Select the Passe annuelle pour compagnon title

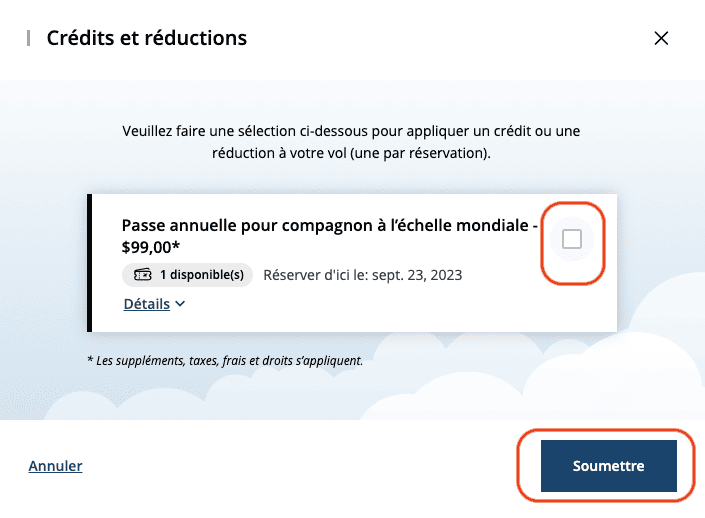[x=329, y=227]
